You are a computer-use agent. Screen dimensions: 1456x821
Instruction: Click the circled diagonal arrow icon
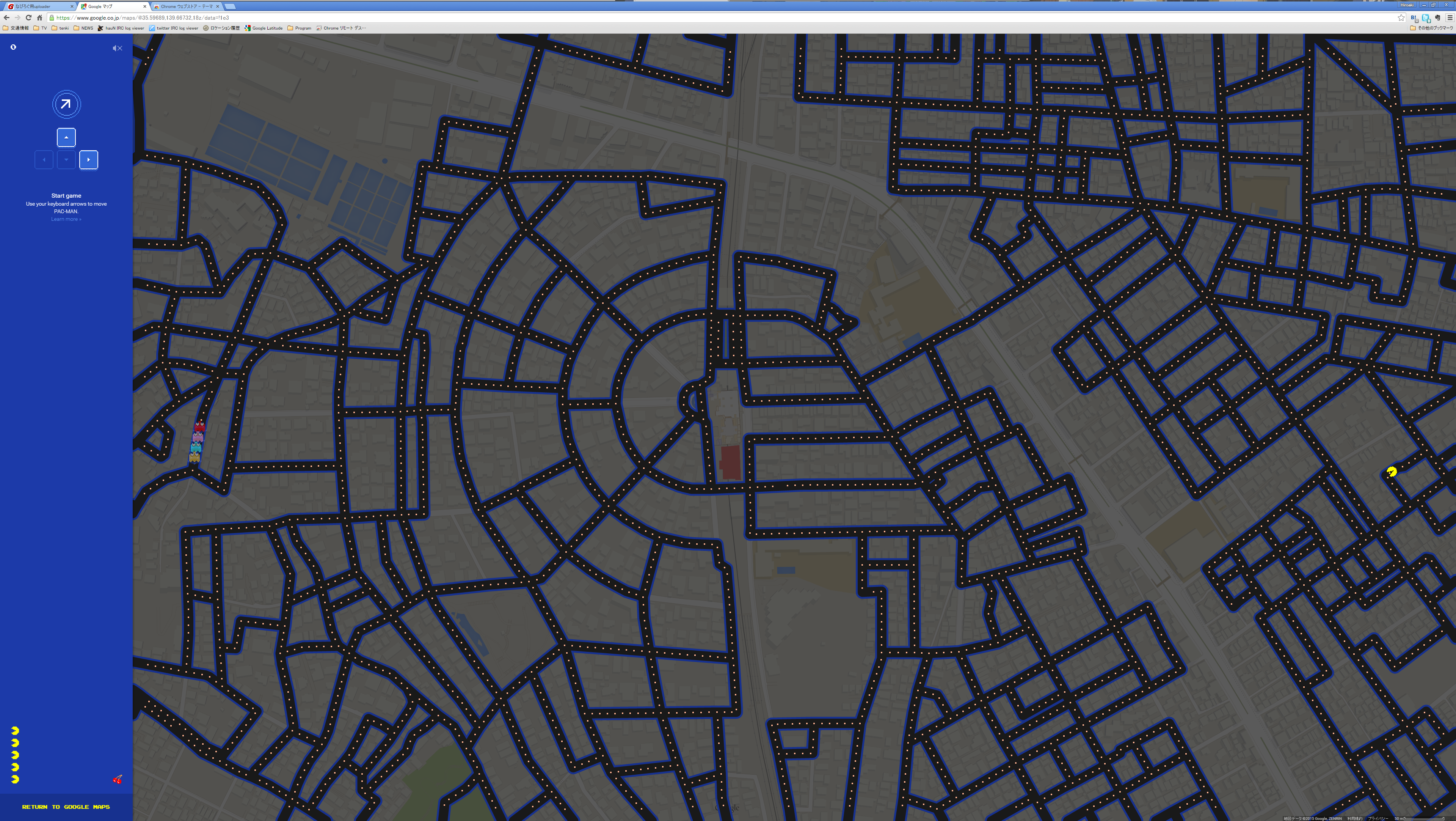[66, 104]
